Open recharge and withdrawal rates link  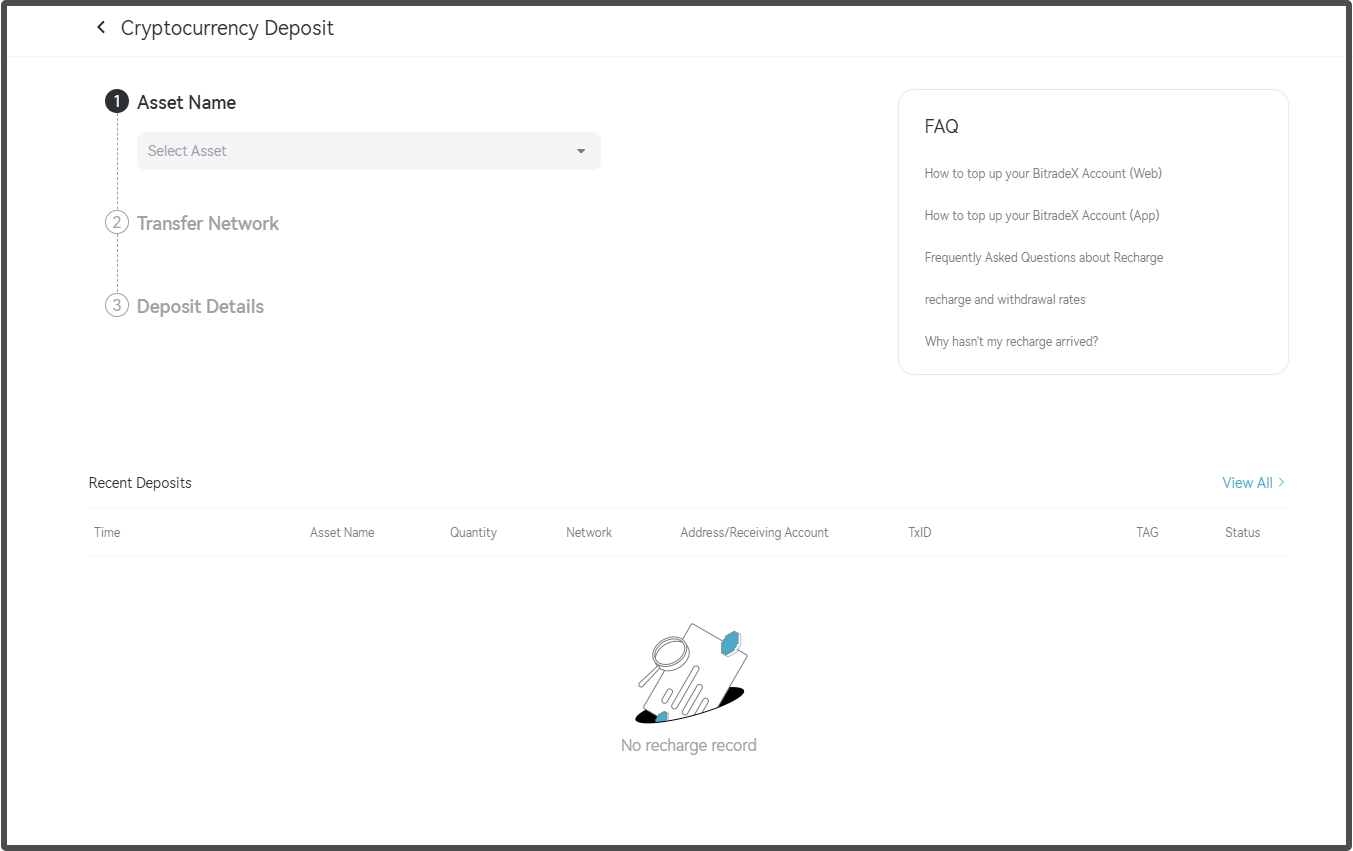[x=1005, y=299]
